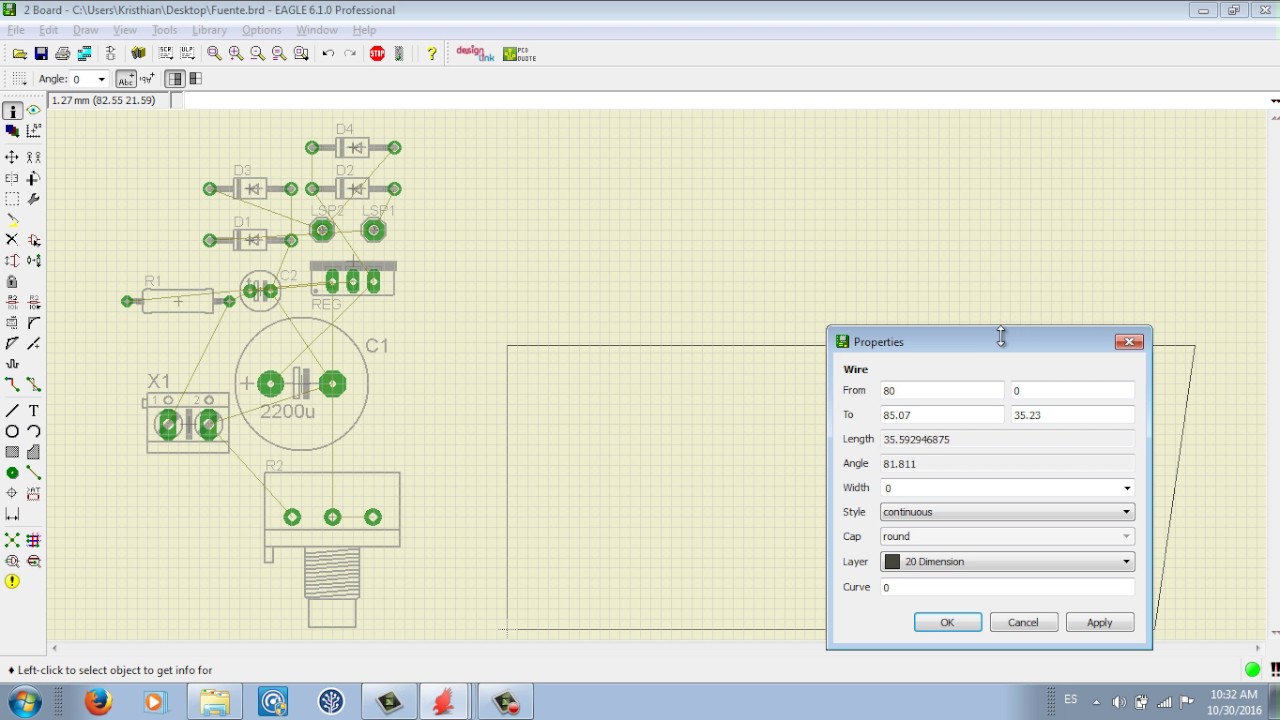Screen dimensions: 1280x720
Task: Select the Info tool
Action: click(12, 111)
